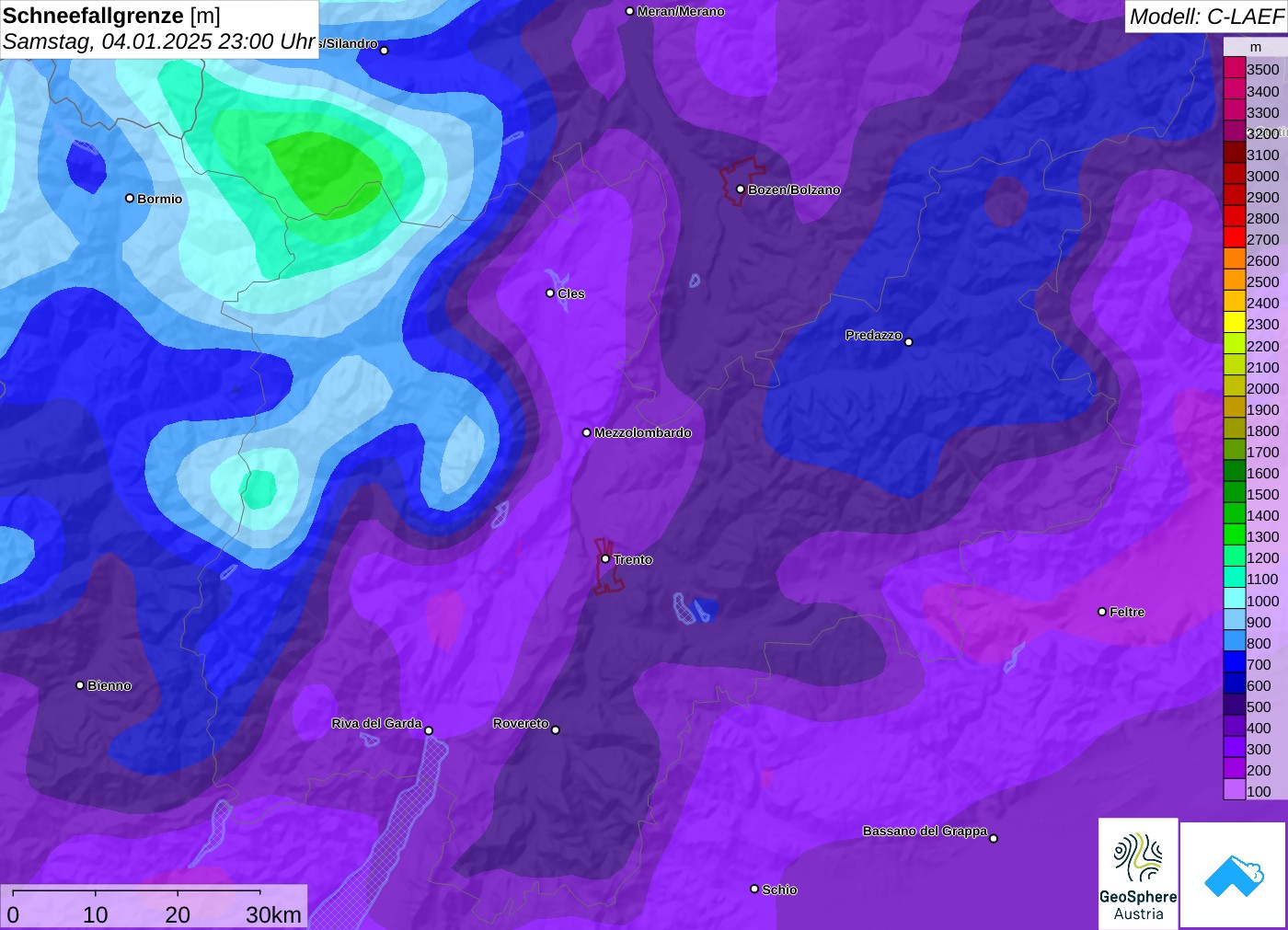
Task: Click the Modell: C-LAEF label
Action: click(1206, 16)
